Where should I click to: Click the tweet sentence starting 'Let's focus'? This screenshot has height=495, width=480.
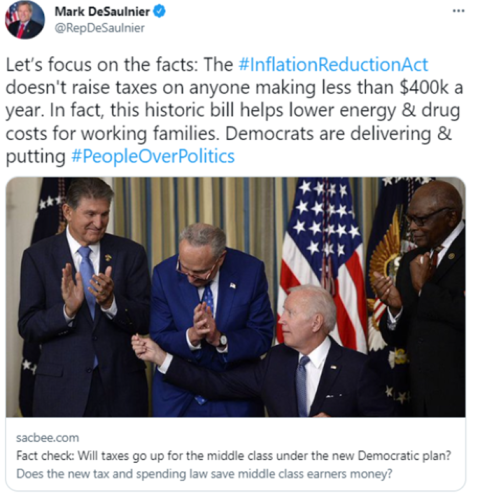coord(119,64)
